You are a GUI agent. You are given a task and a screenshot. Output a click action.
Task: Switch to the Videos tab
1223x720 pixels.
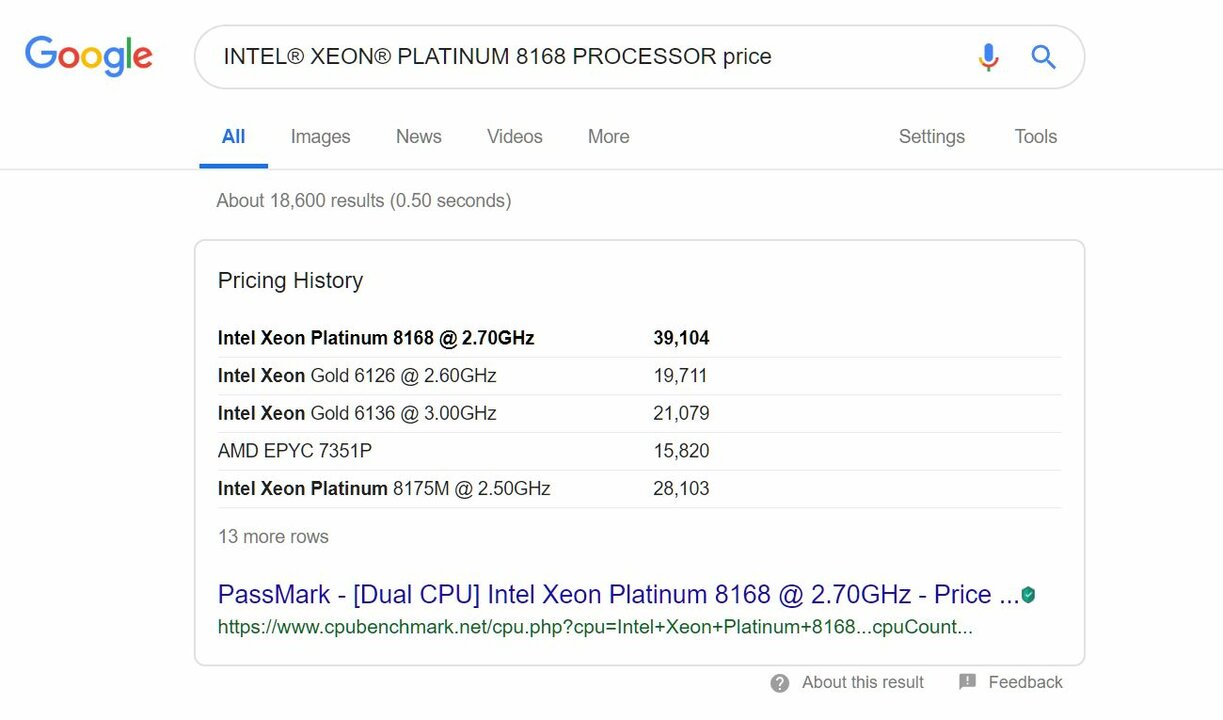point(514,137)
